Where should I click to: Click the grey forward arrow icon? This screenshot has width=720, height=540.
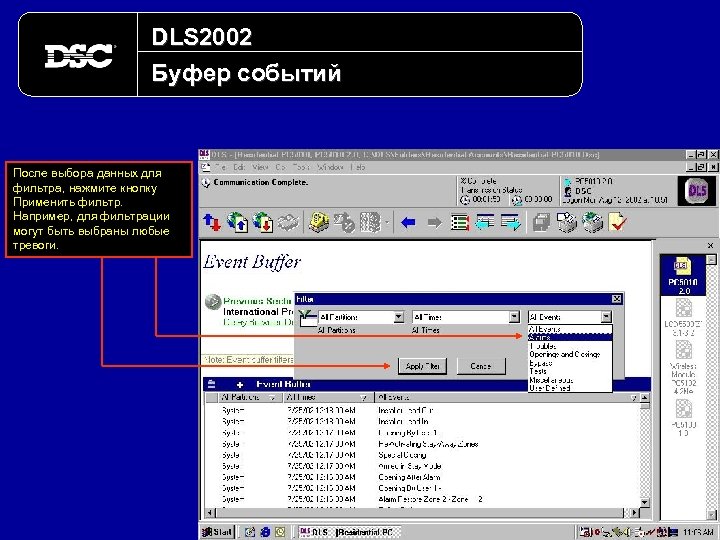coord(434,223)
